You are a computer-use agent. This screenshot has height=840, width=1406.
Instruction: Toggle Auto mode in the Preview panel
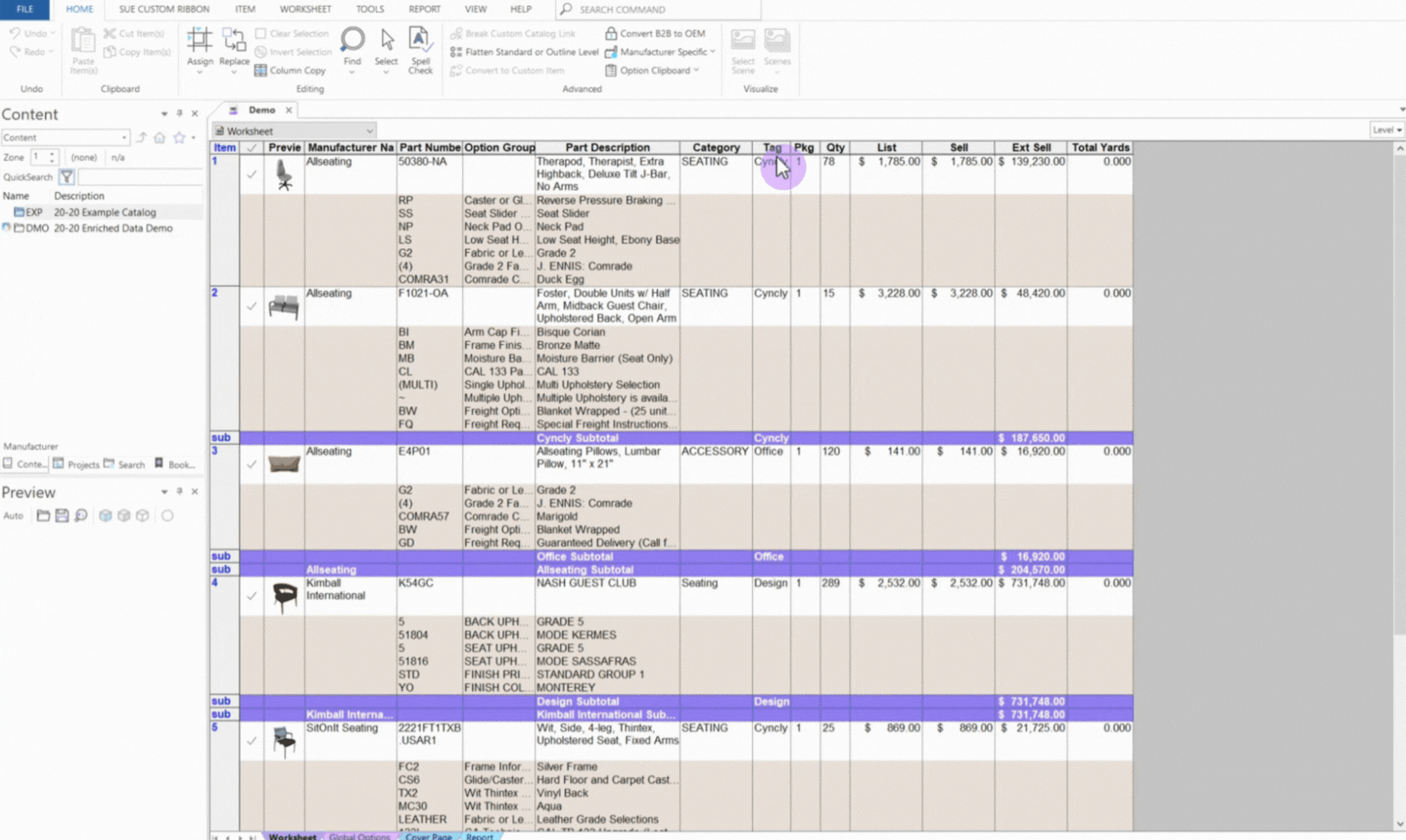click(x=12, y=516)
